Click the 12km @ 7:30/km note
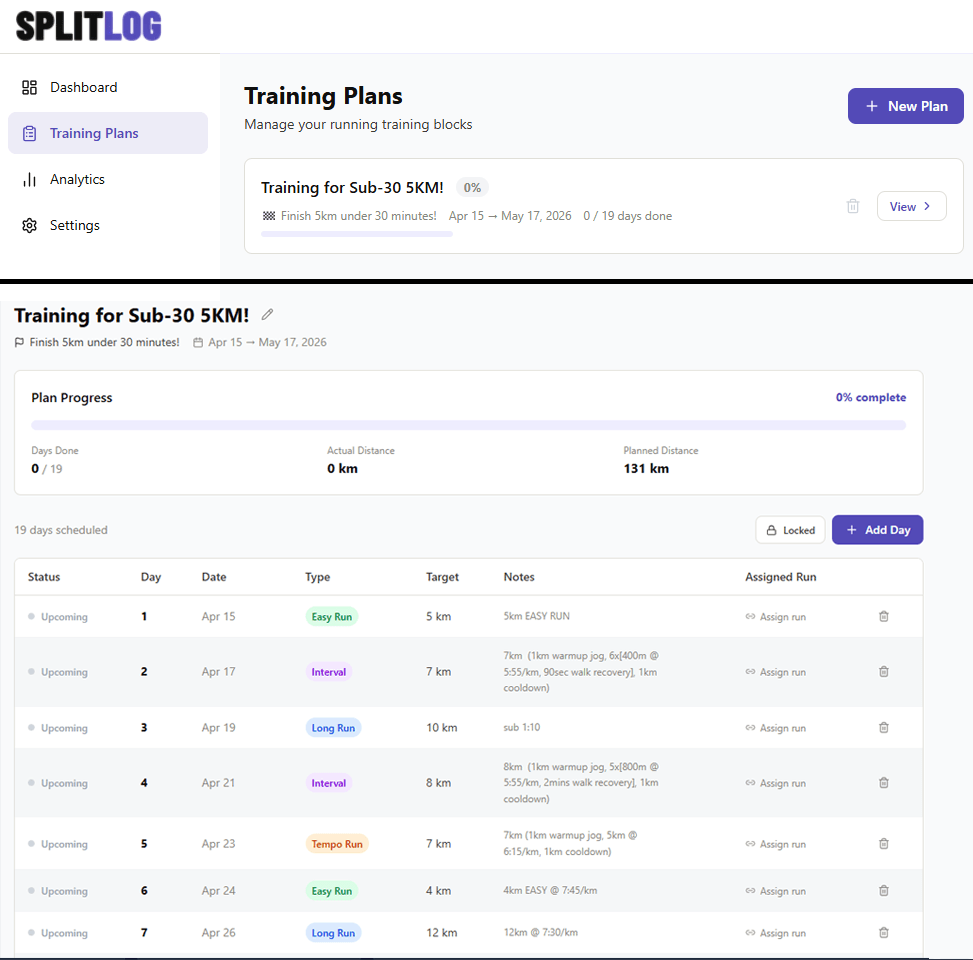 540,932
